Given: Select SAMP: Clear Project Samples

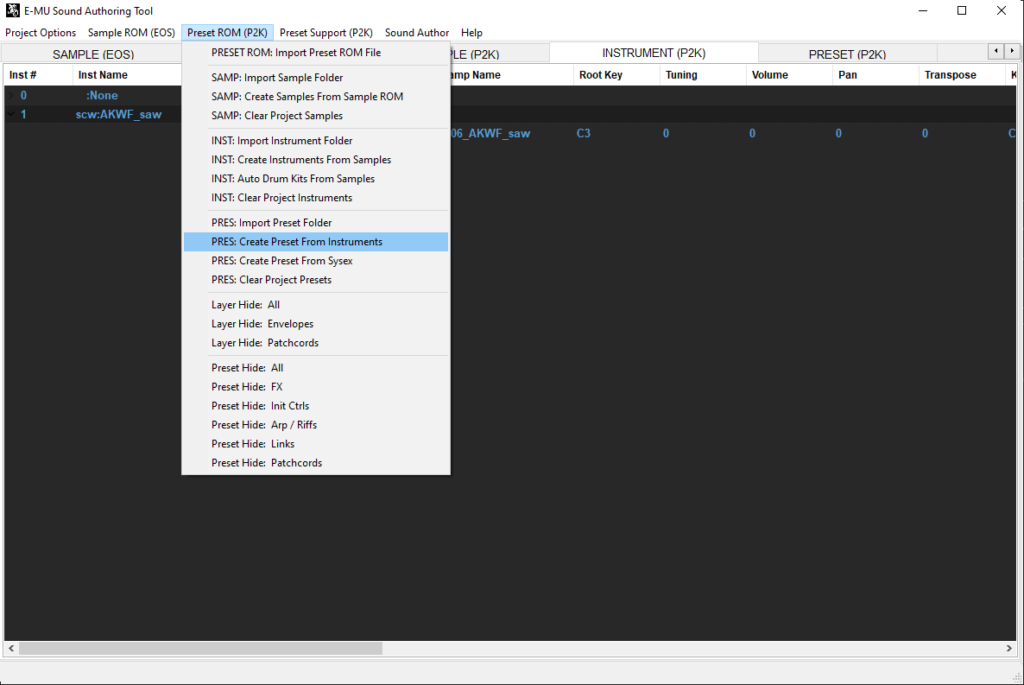Looking at the screenshot, I should point(316,116).
